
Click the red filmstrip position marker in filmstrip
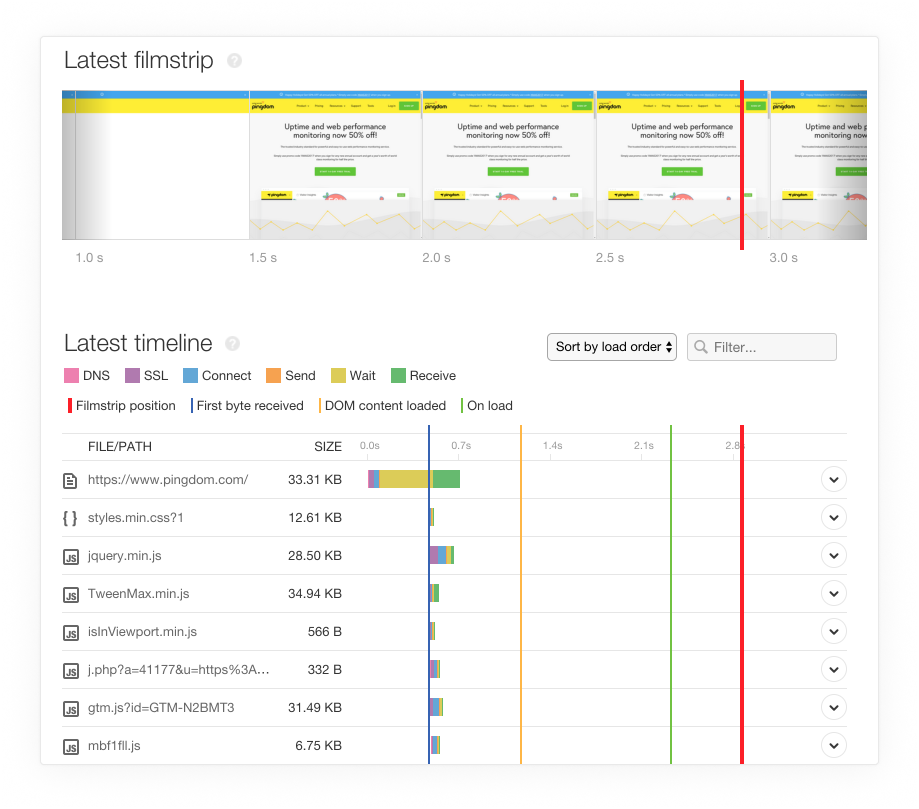(742, 165)
